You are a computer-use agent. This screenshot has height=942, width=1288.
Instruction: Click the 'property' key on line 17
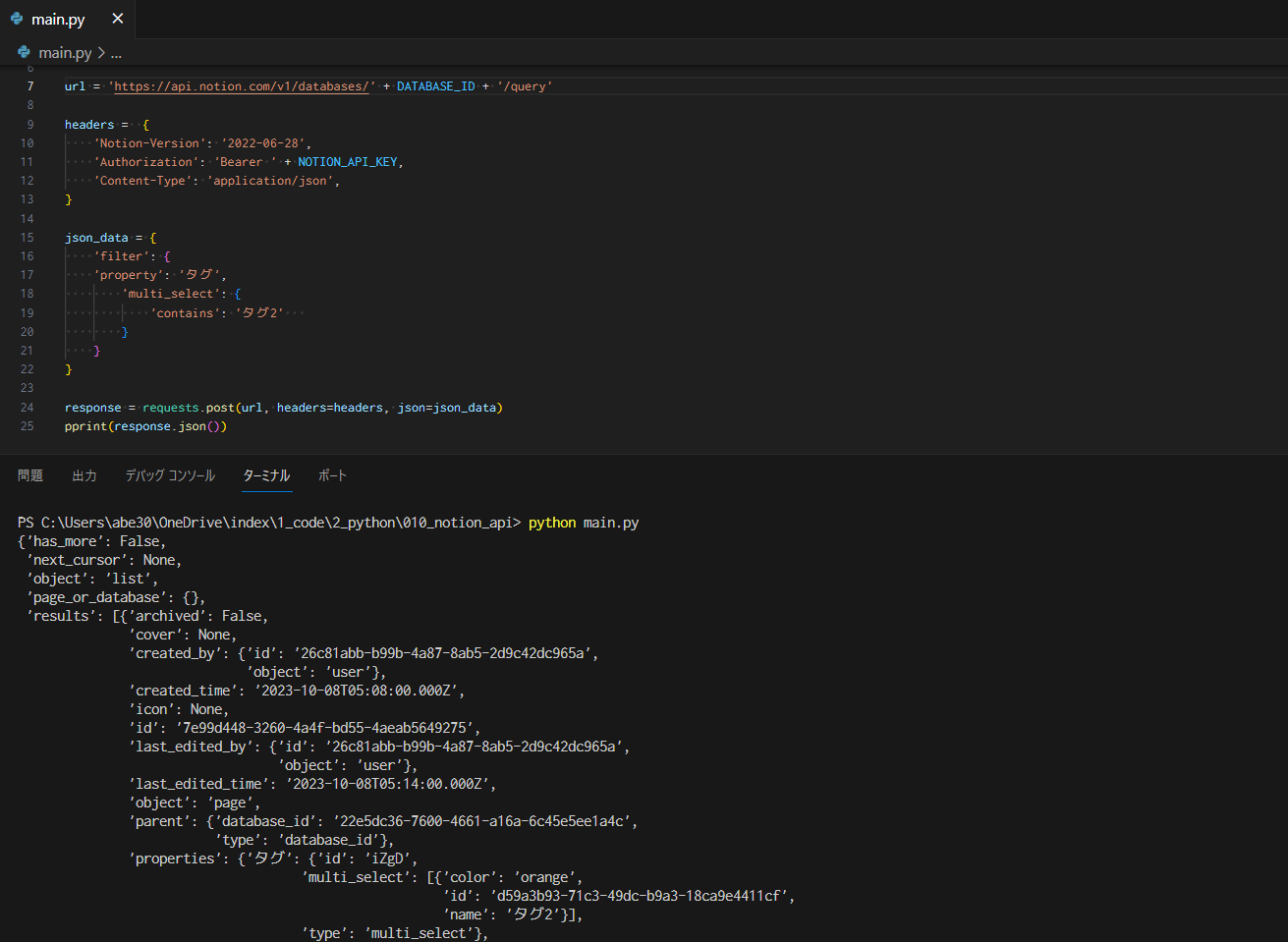pos(129,275)
